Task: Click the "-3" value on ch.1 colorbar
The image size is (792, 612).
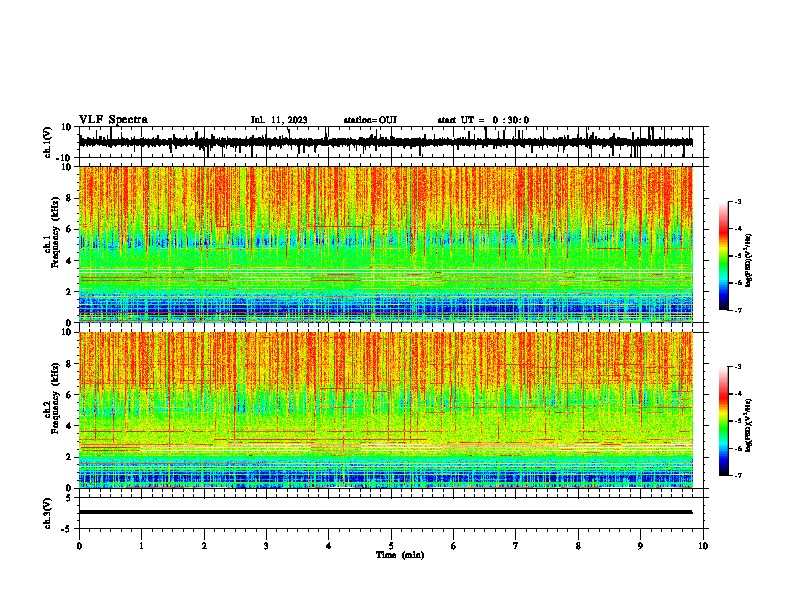Action: coord(738,202)
